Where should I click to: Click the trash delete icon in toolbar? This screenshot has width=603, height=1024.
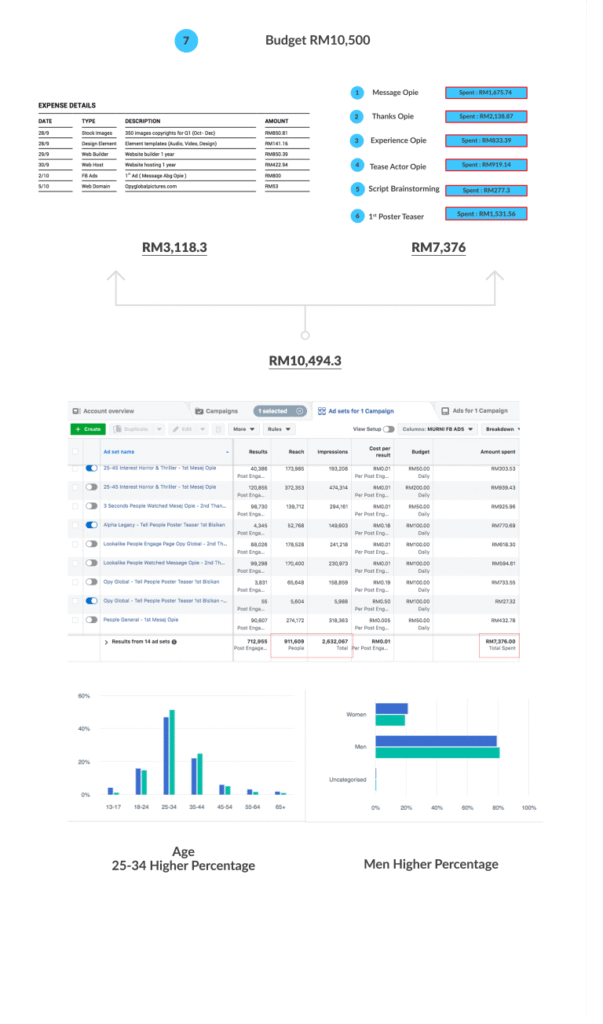click(218, 429)
